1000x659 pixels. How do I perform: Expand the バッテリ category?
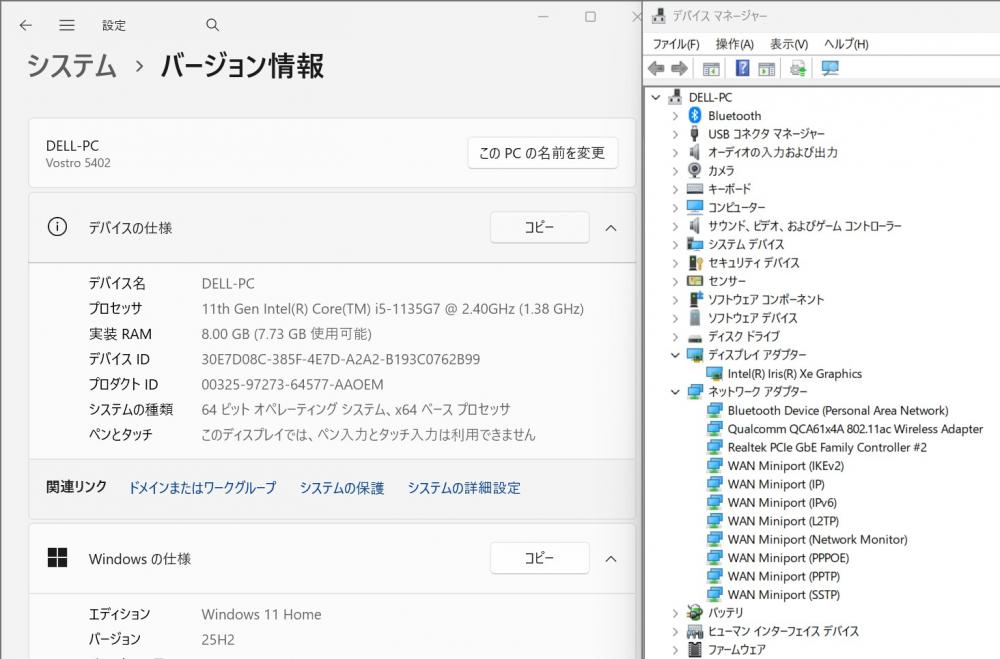(x=675, y=613)
